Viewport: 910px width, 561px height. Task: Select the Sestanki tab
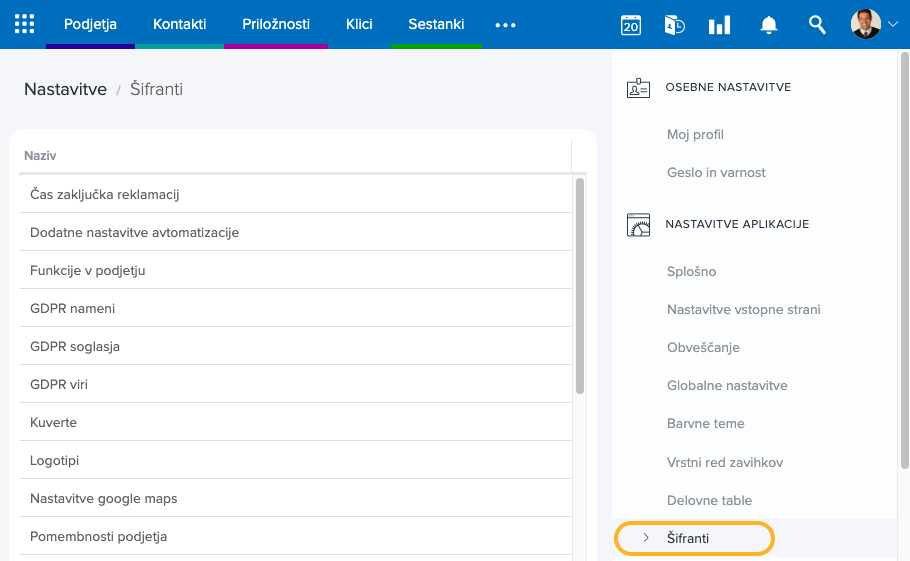coord(436,24)
